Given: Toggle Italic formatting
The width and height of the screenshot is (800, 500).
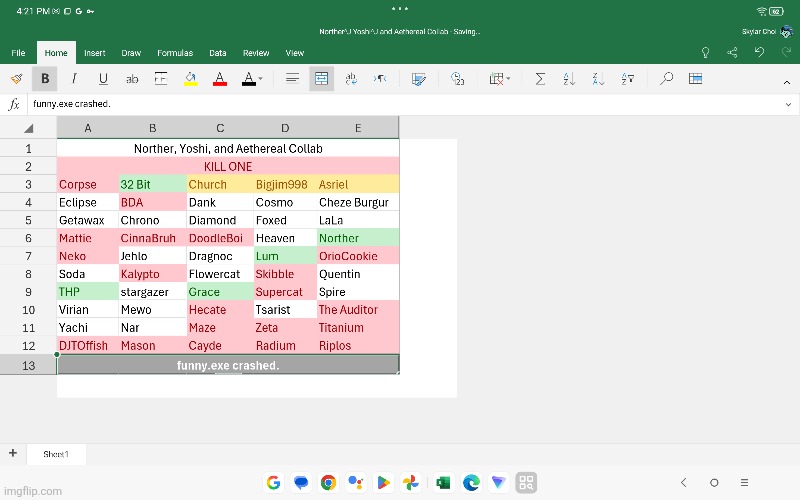Looking at the screenshot, I should (74, 79).
